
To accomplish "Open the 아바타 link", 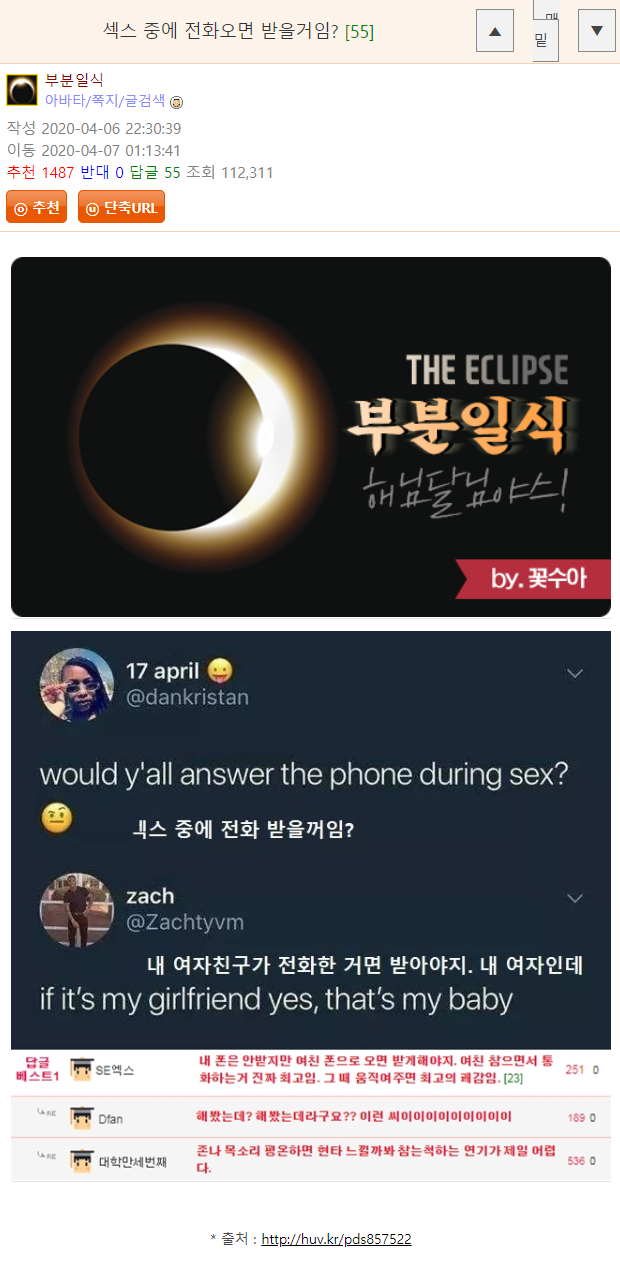I will click(66, 100).
